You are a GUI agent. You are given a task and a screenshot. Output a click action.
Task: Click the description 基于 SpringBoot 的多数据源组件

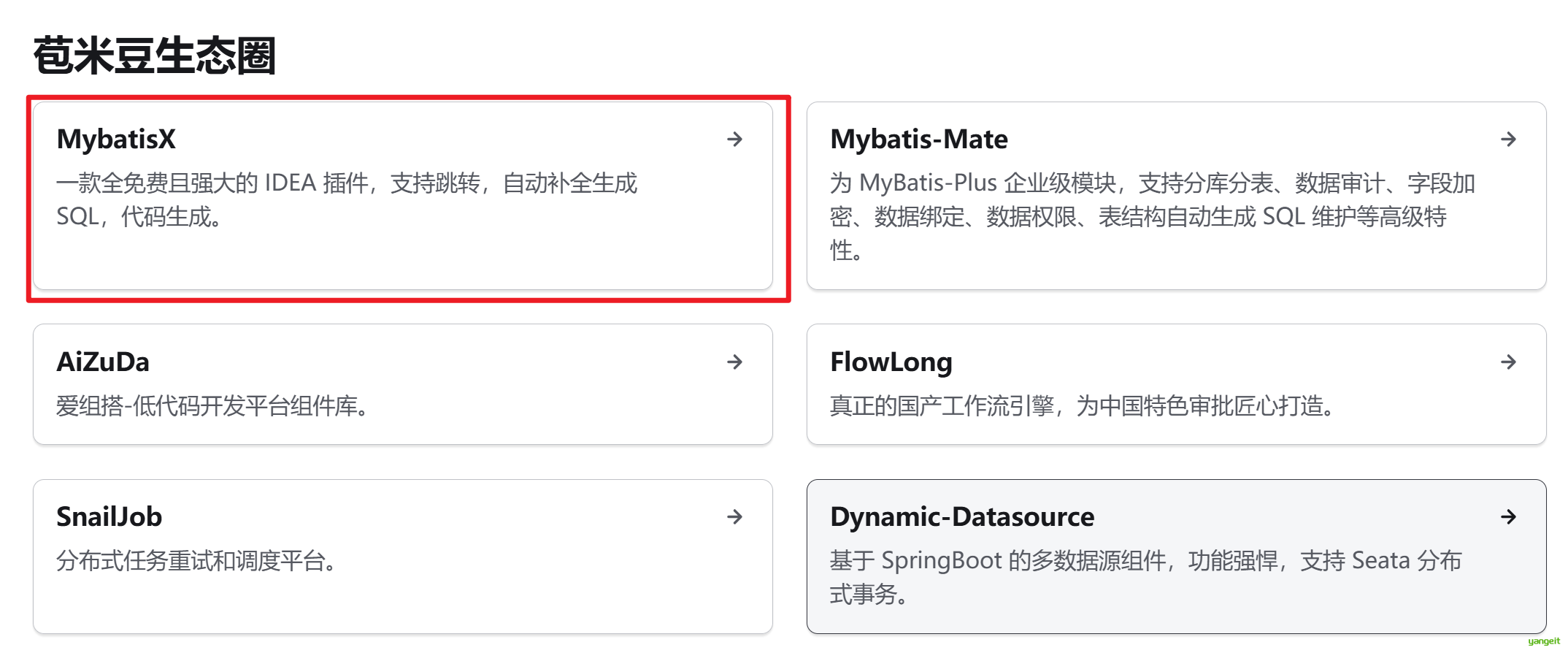coord(1146,577)
